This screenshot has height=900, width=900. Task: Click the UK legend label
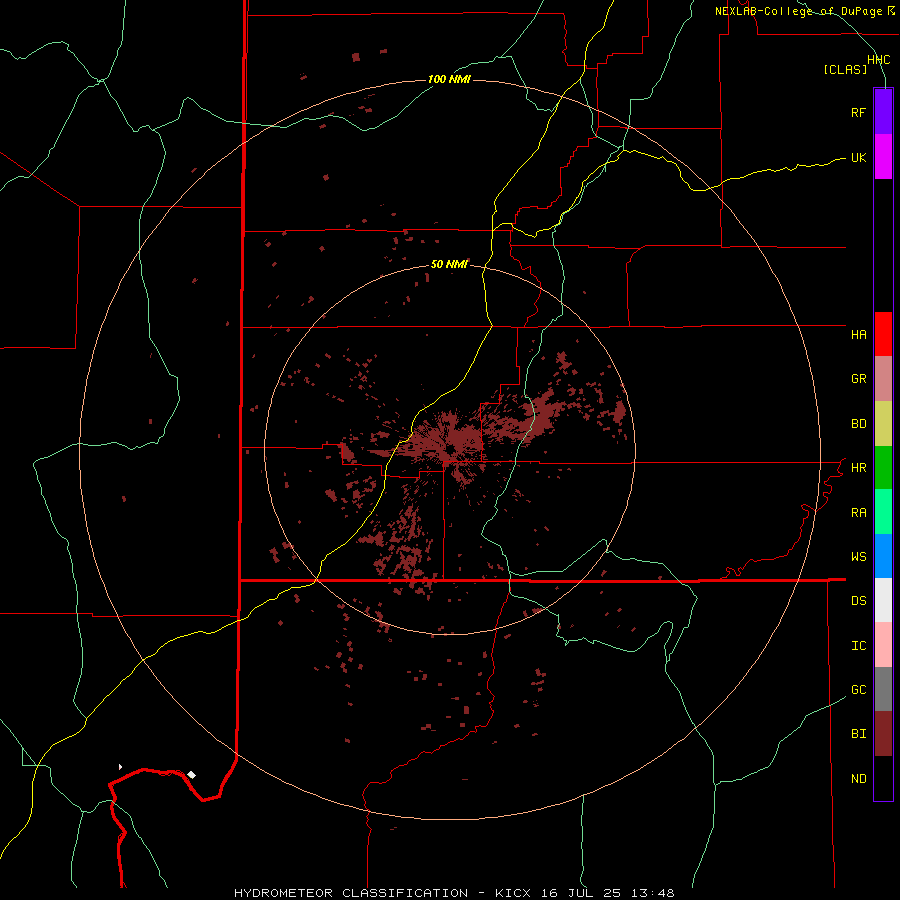tap(858, 157)
